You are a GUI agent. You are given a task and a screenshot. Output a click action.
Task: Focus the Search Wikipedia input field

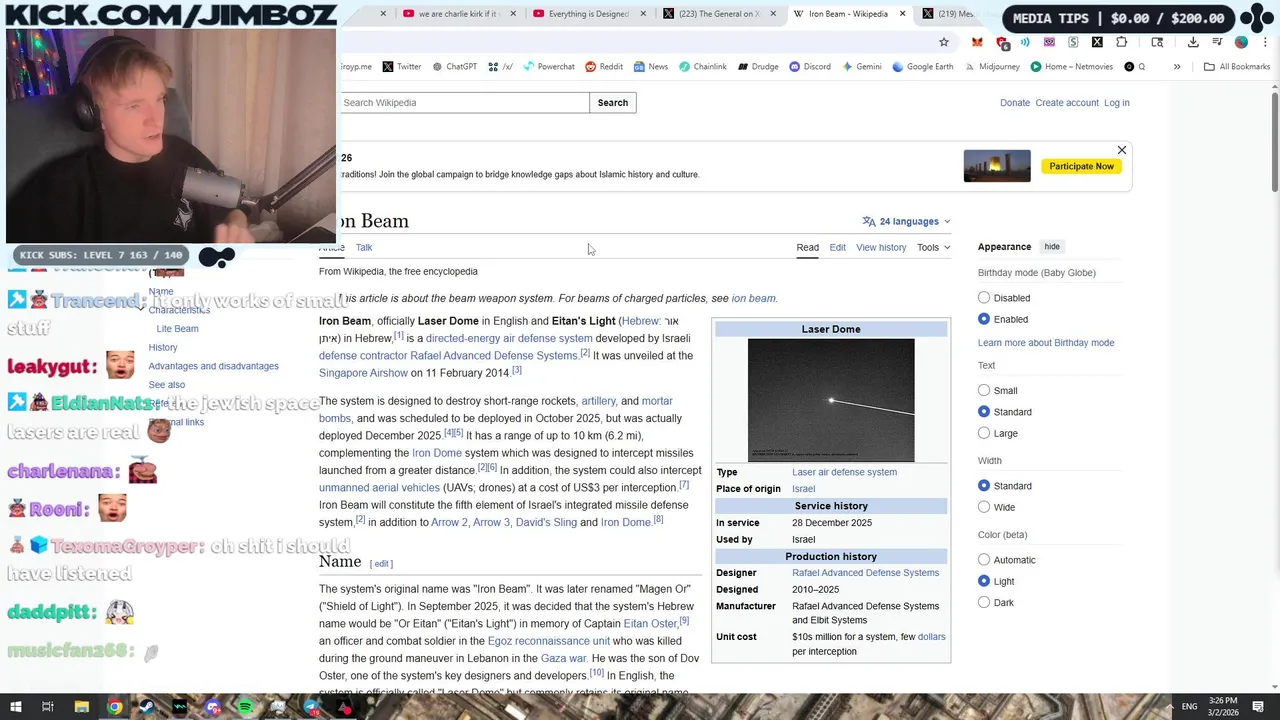click(464, 103)
